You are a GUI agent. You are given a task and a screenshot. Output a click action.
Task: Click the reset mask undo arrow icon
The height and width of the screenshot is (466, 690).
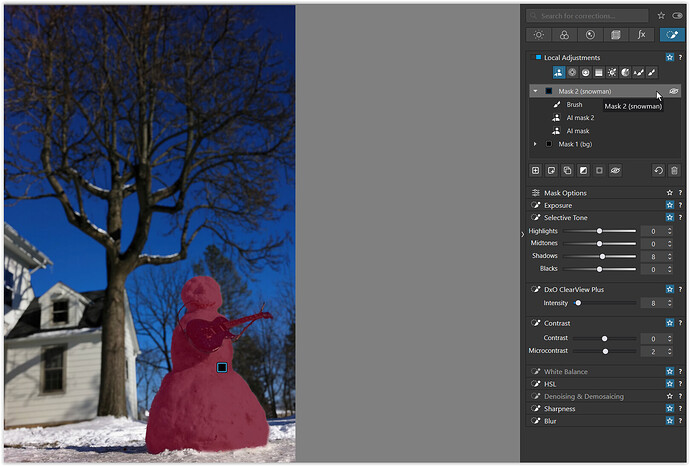pos(658,171)
